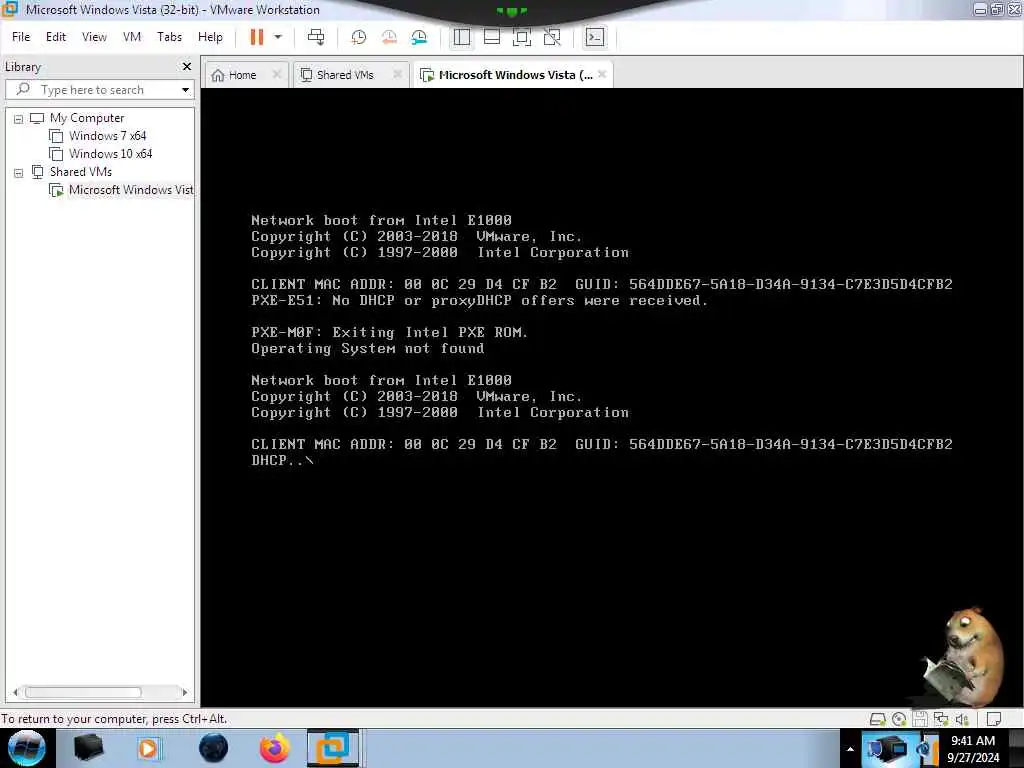Revert VM to its previous snapshot
Viewport: 1024px width, 768px height.
(x=389, y=37)
